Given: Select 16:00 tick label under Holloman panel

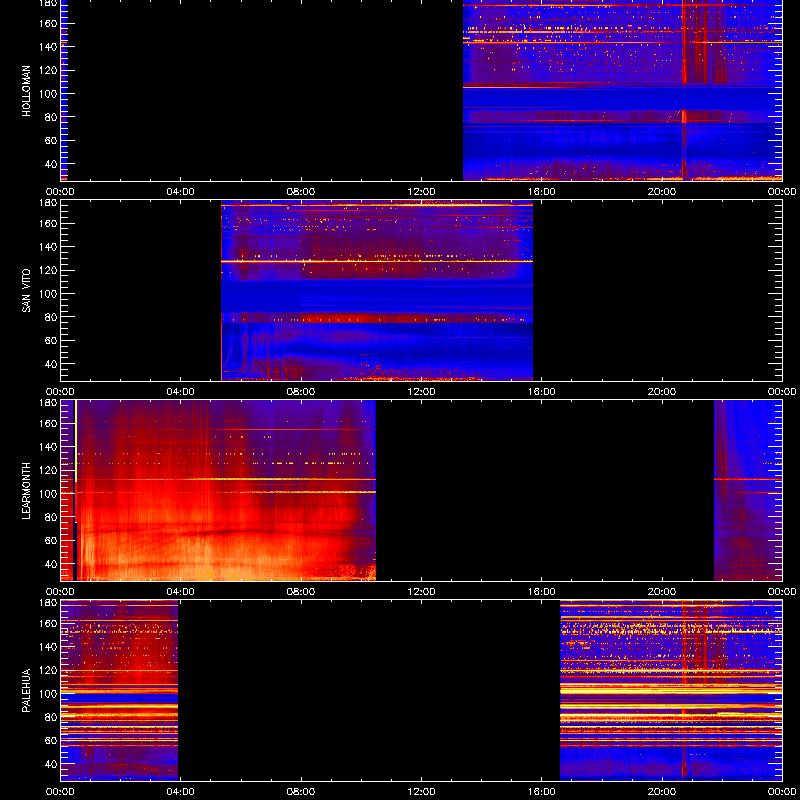Looking at the screenshot, I should pos(542,192).
